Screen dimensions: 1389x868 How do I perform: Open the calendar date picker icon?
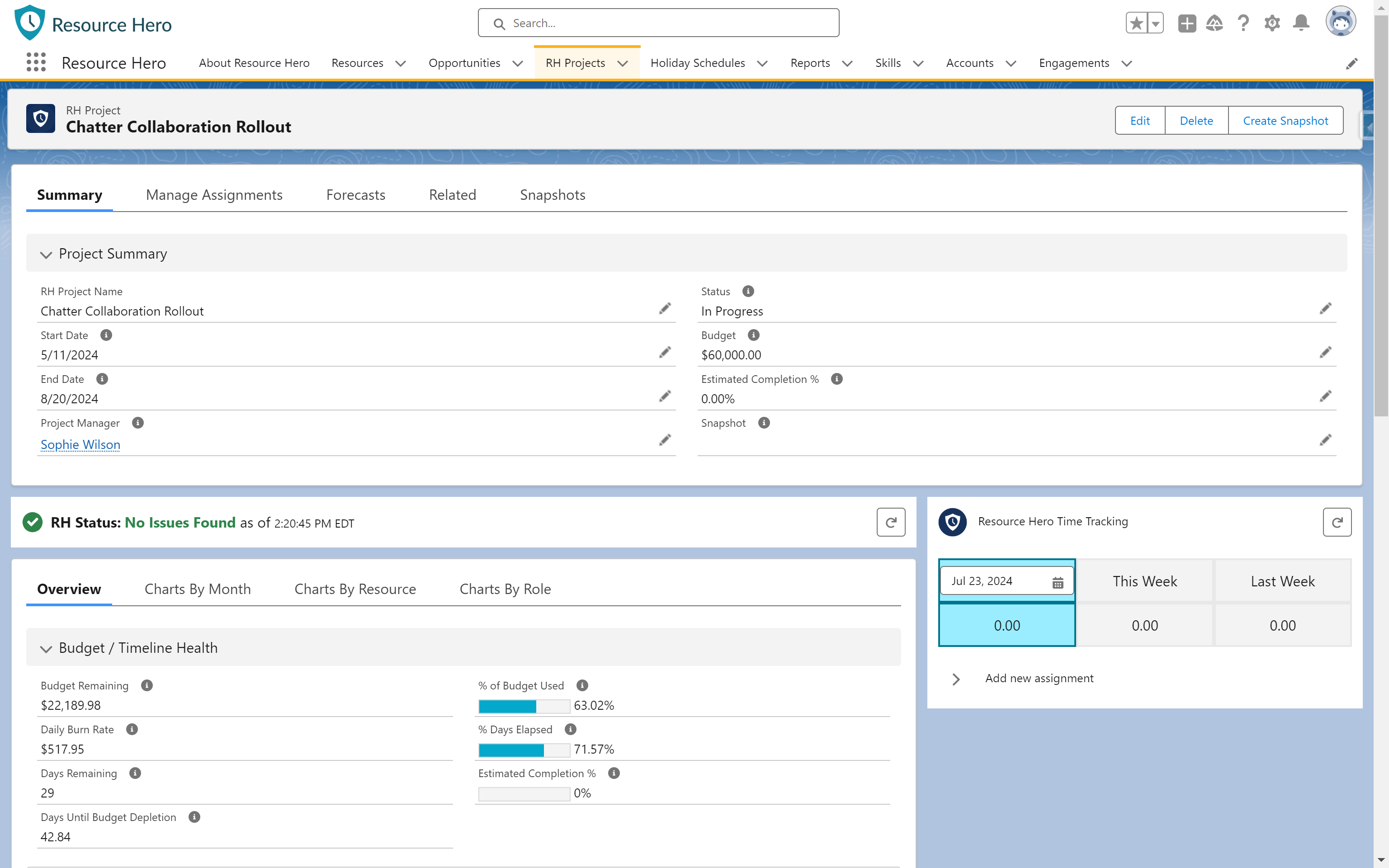tap(1058, 583)
